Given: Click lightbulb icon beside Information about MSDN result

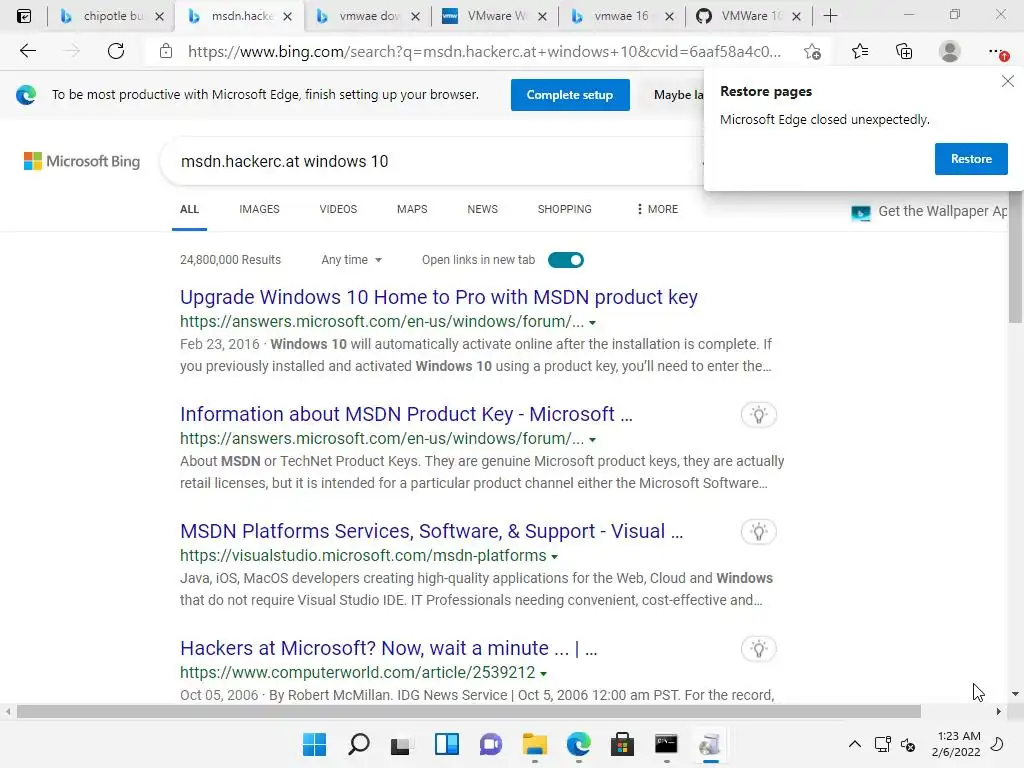Looking at the screenshot, I should 758,415.
